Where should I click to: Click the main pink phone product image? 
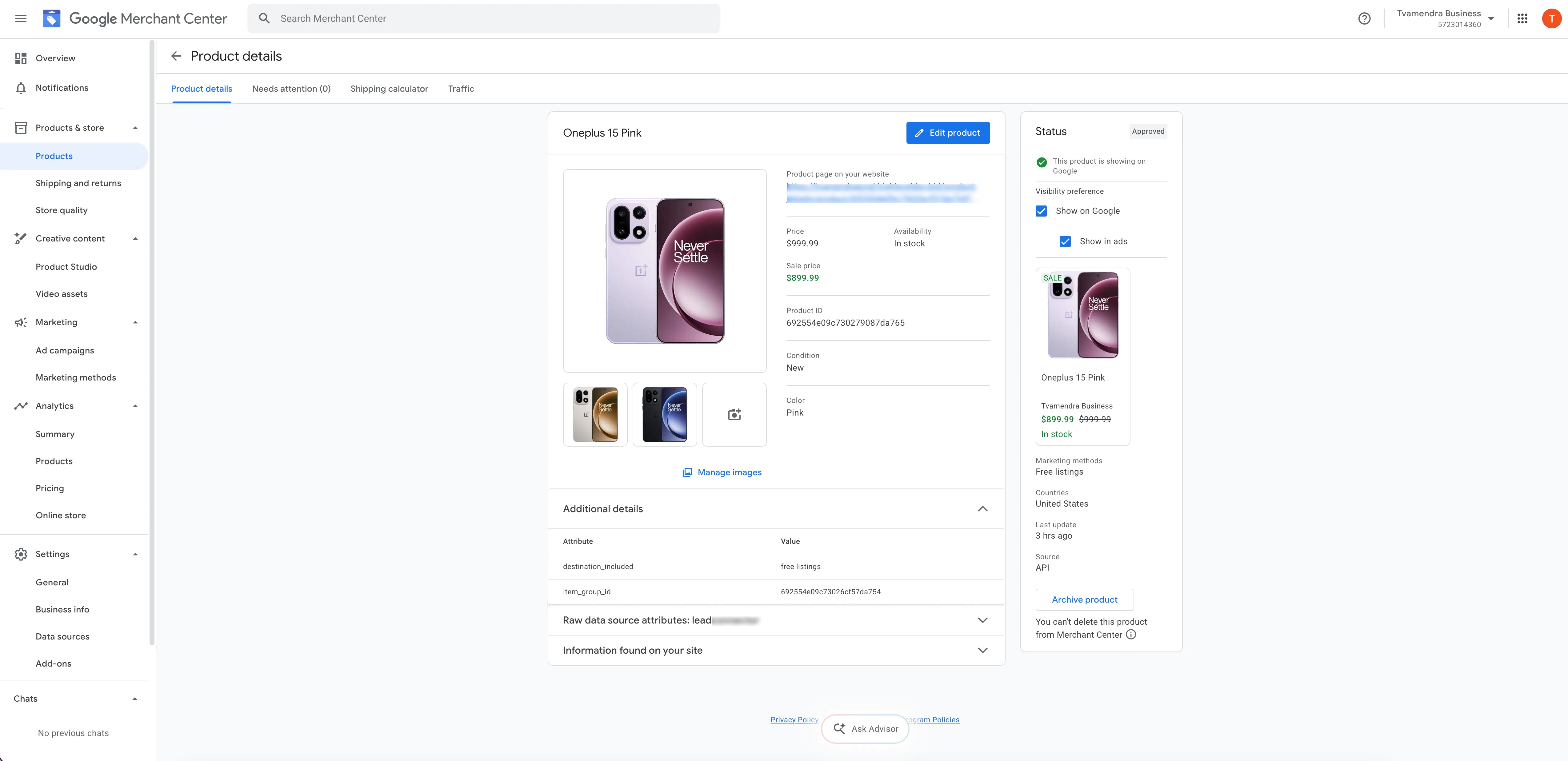tap(665, 271)
